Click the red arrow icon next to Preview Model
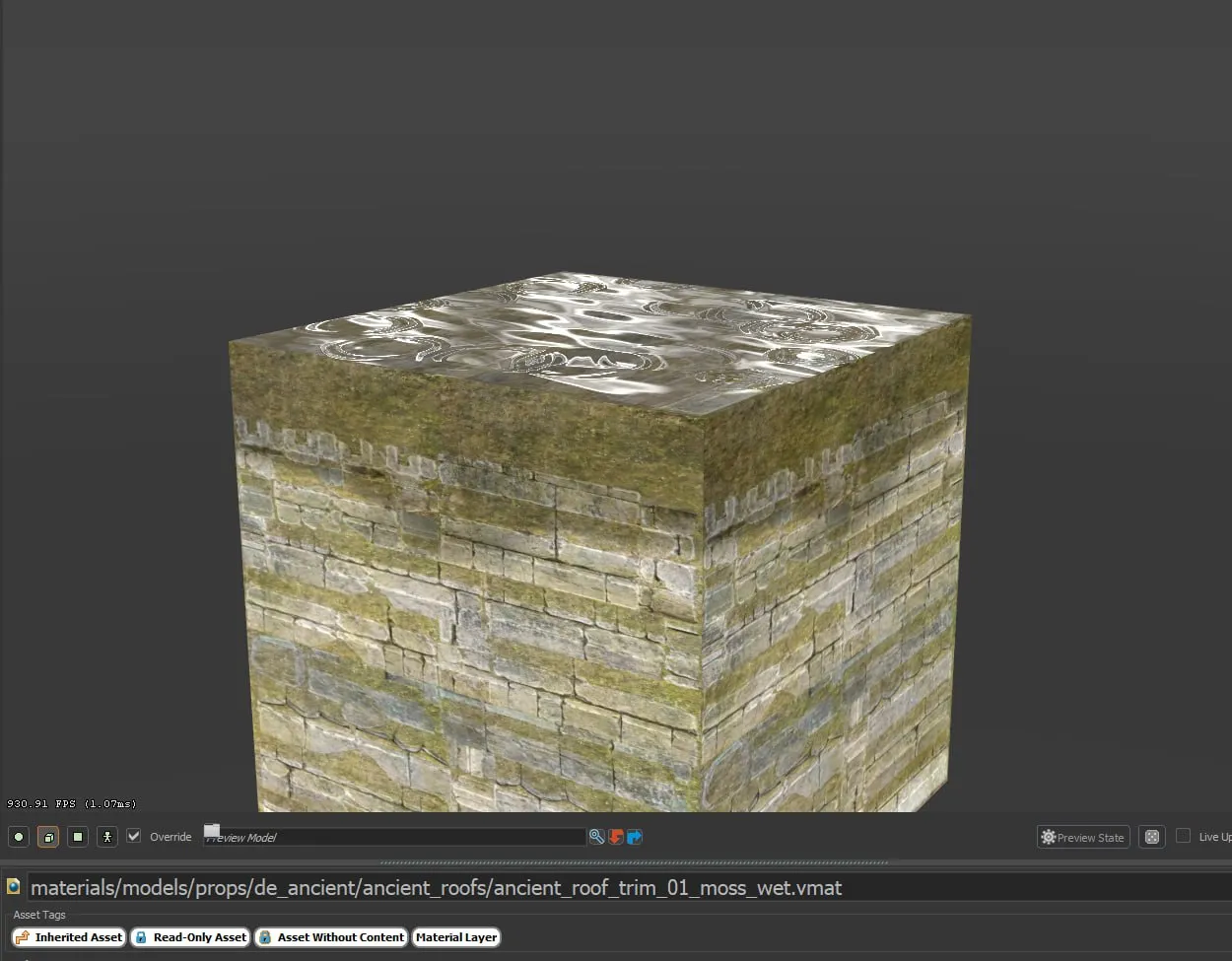The image size is (1232, 961). [x=616, y=837]
